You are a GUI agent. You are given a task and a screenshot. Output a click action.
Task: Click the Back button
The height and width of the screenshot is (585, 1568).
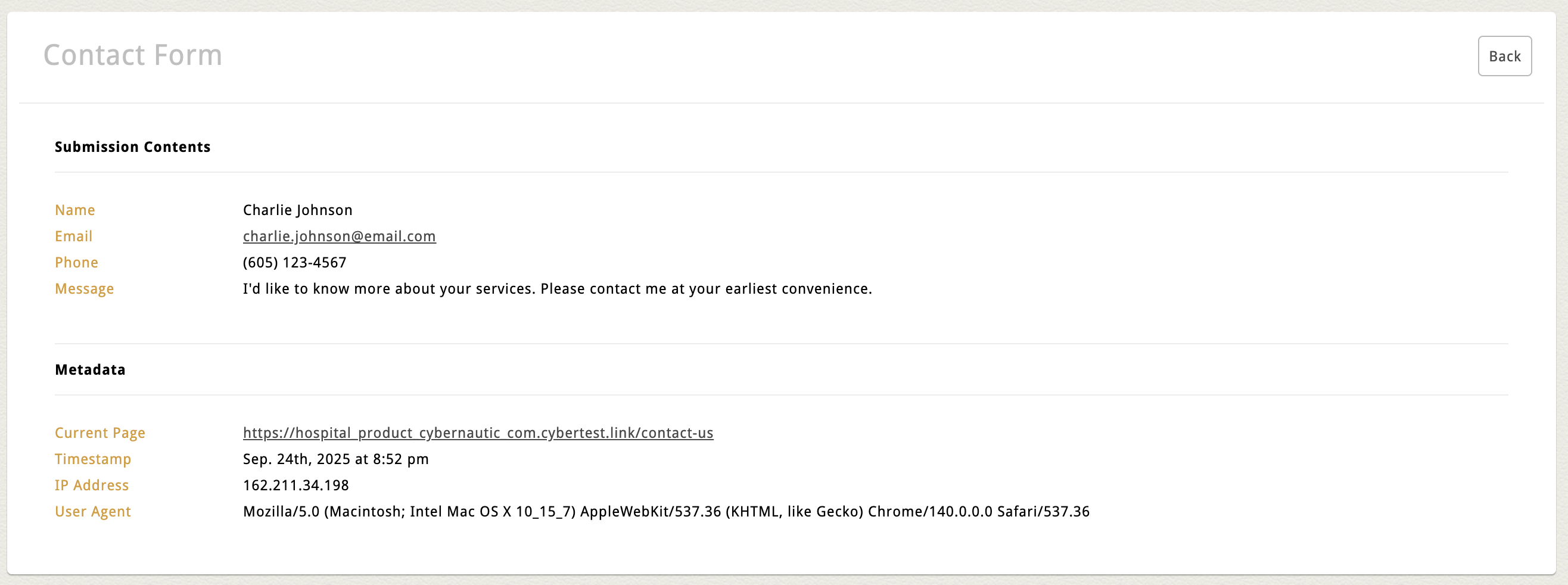click(1504, 56)
